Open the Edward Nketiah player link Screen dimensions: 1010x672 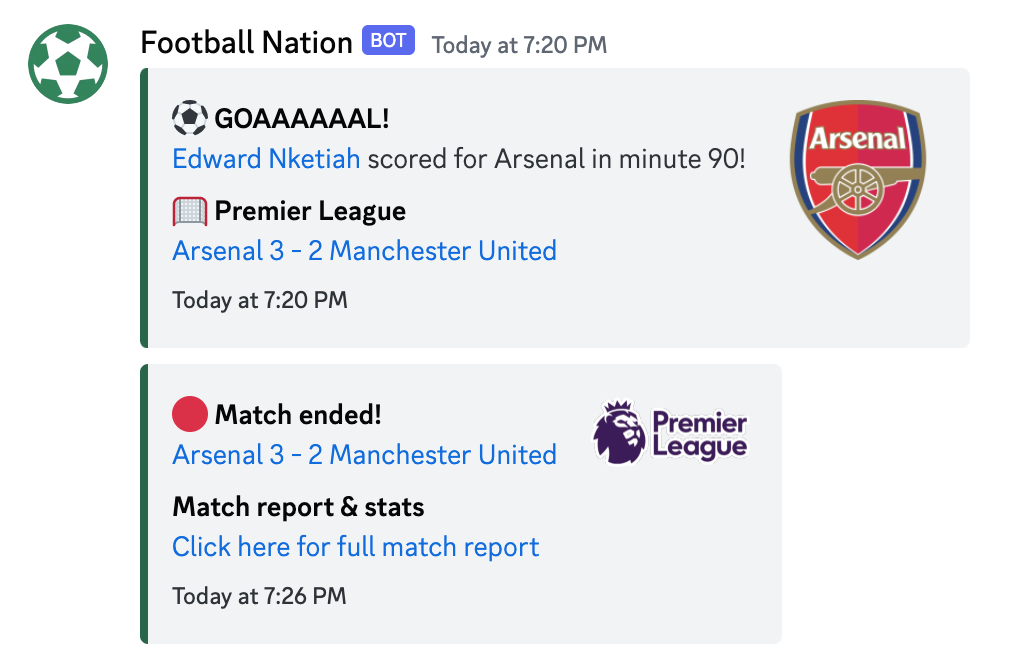pos(266,159)
